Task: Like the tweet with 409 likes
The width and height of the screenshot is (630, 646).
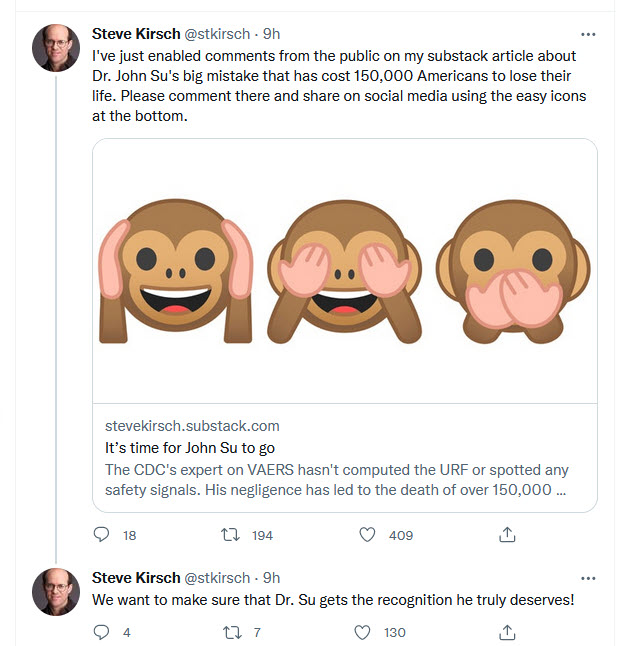Action: click(x=367, y=535)
